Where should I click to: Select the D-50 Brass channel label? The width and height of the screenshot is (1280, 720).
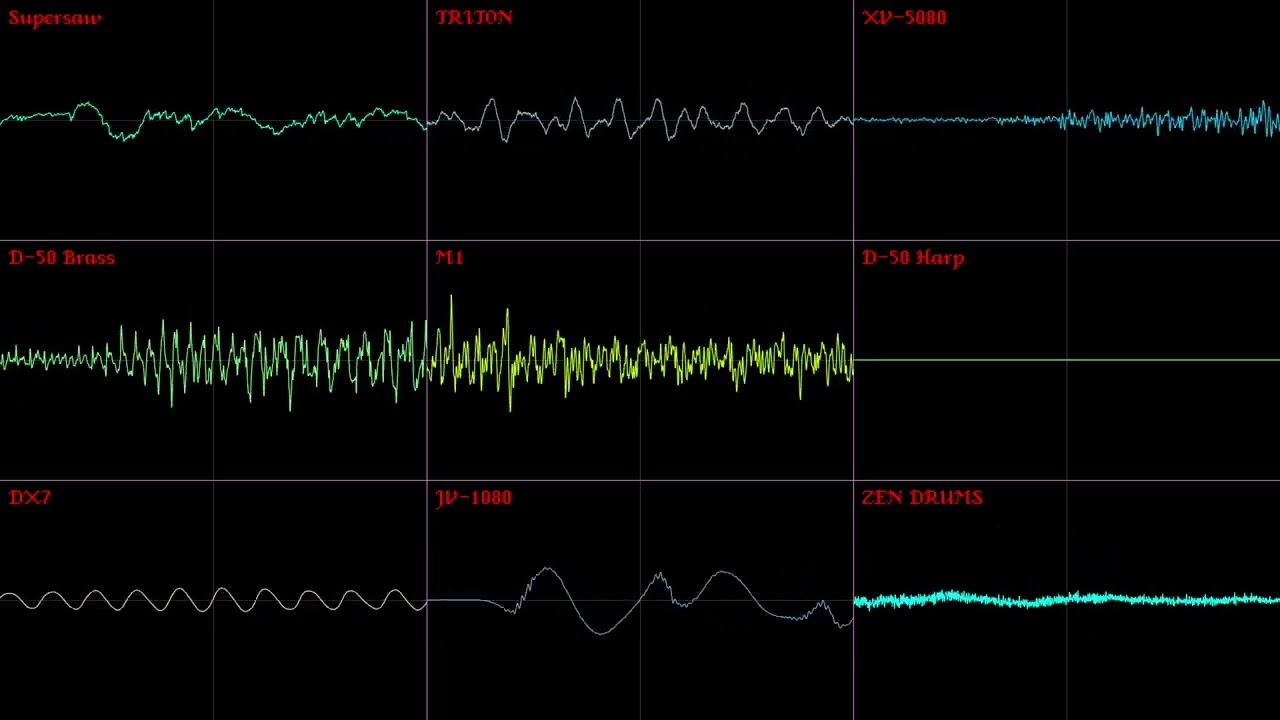(x=62, y=258)
